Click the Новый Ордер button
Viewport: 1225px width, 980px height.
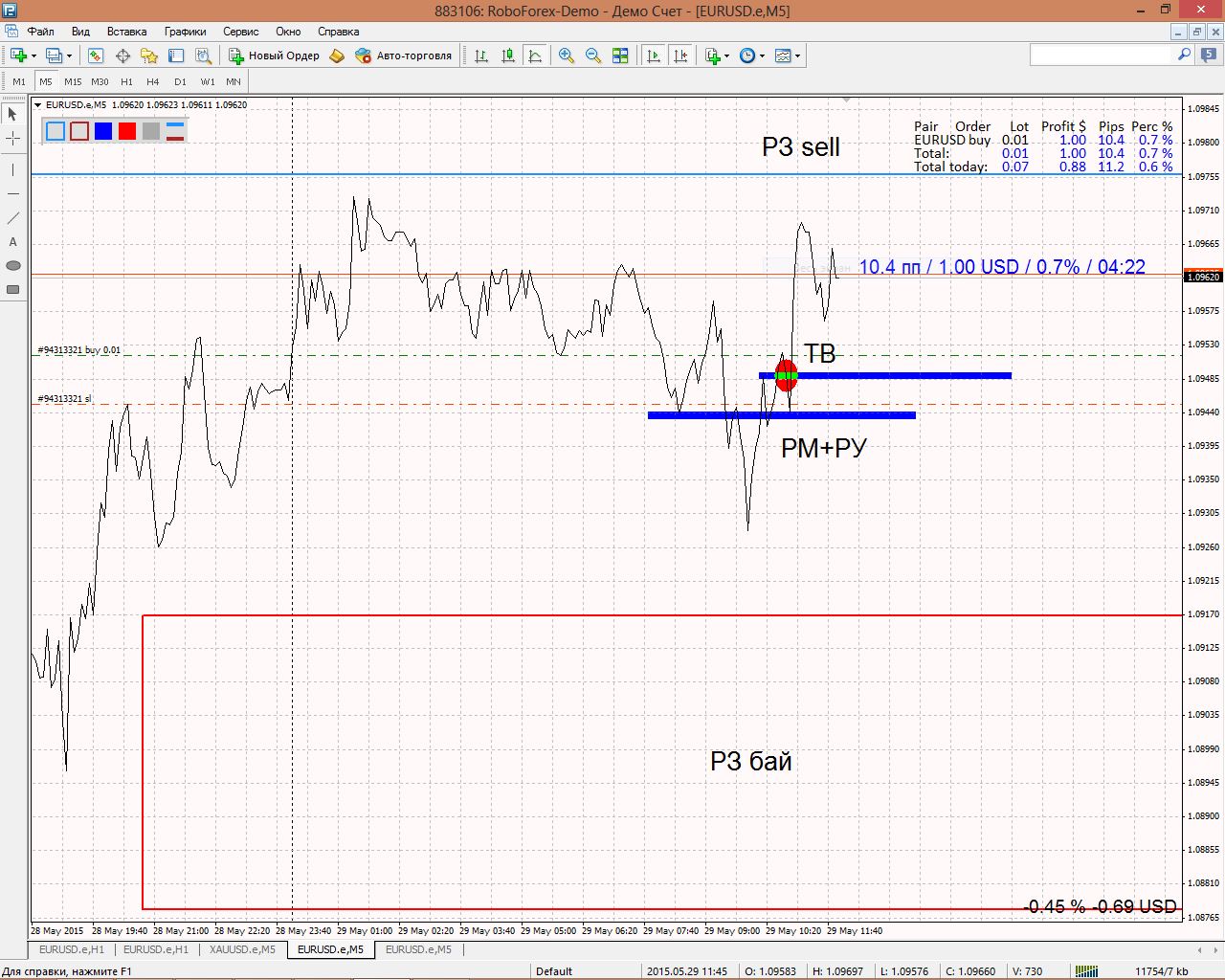274,56
